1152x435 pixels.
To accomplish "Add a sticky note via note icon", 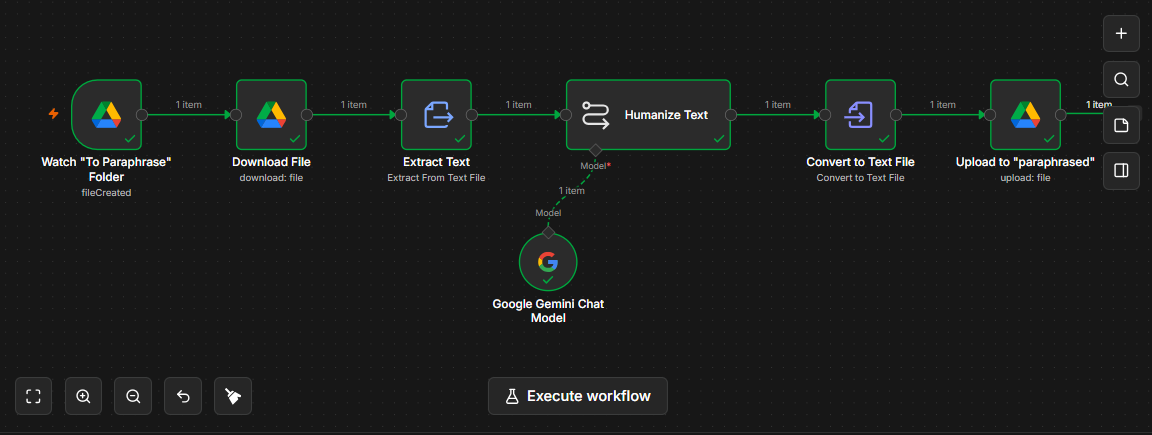I will pos(1121,125).
